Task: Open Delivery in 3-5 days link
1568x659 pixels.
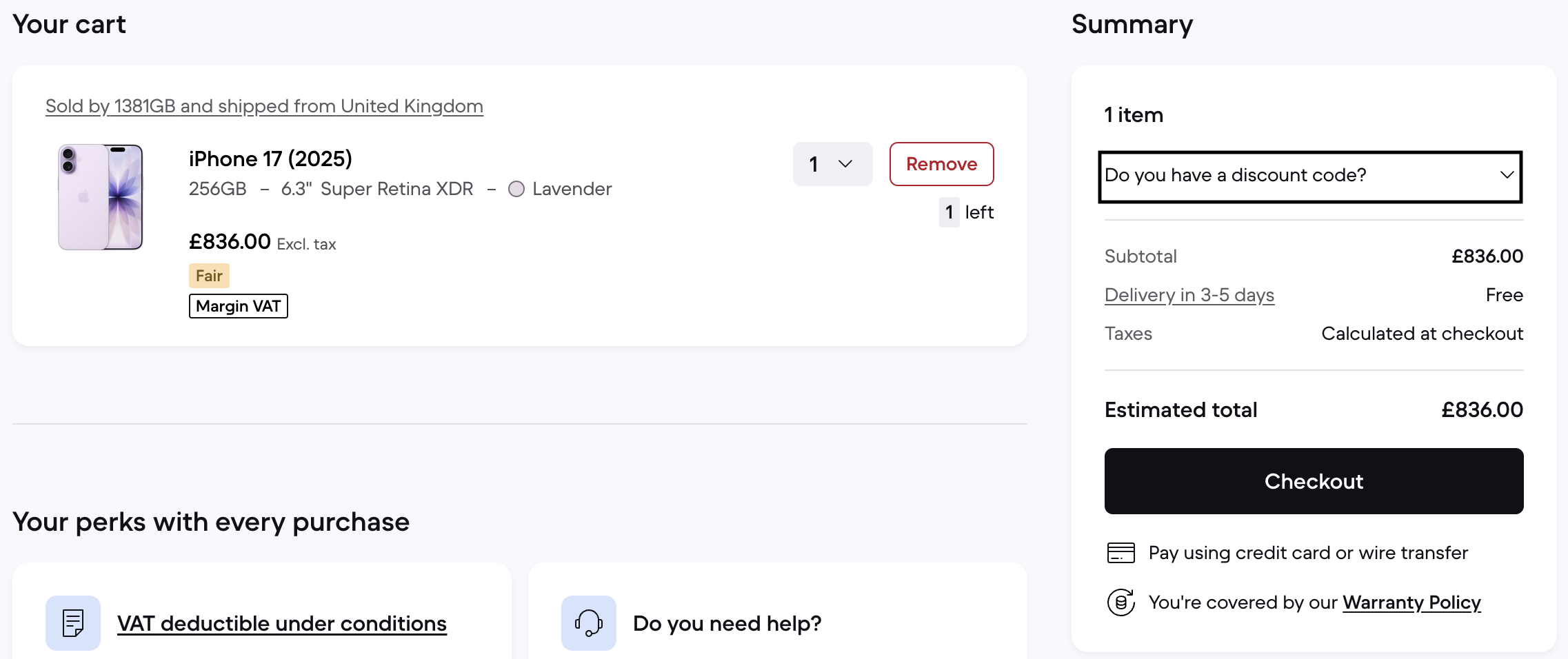Action: click(x=1189, y=295)
